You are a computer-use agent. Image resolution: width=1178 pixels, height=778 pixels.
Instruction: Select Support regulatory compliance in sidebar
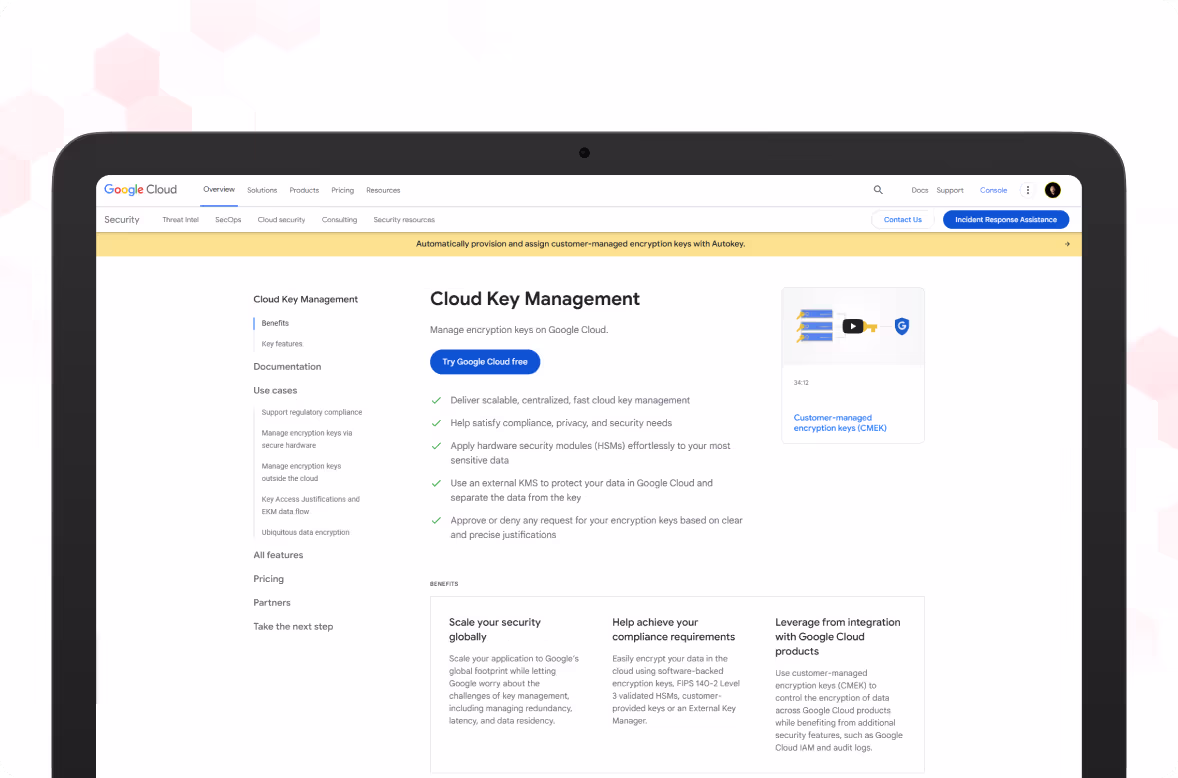pos(312,412)
